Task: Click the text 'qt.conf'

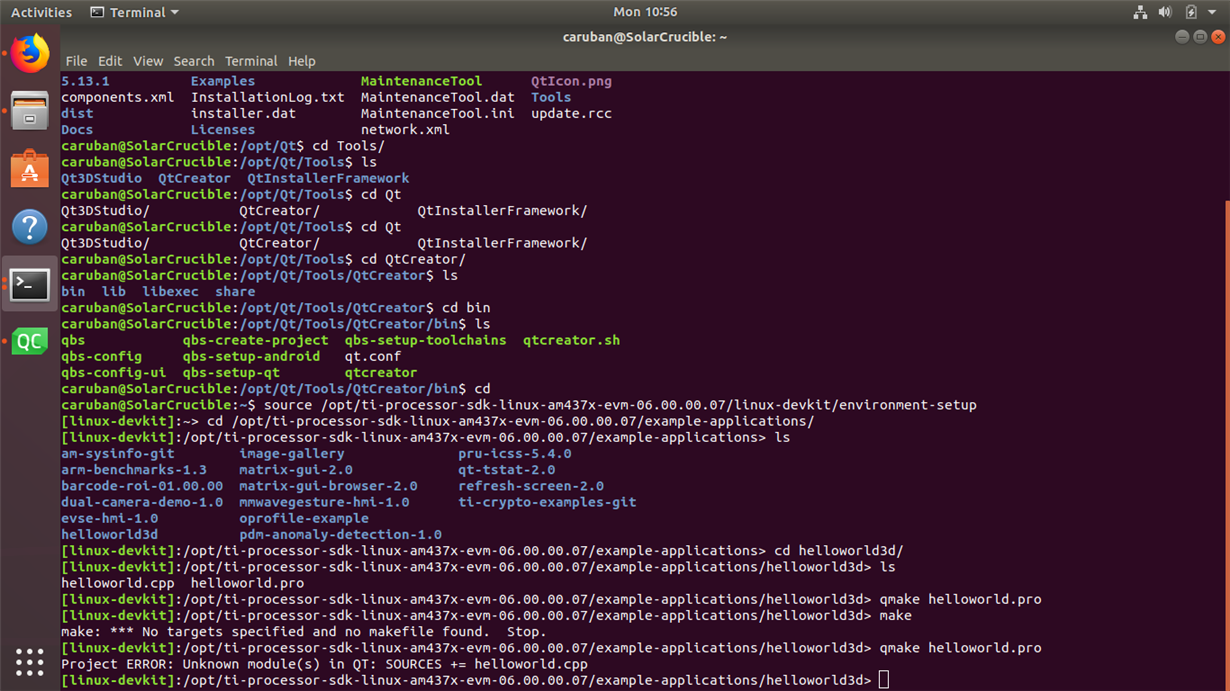Action: [373, 356]
